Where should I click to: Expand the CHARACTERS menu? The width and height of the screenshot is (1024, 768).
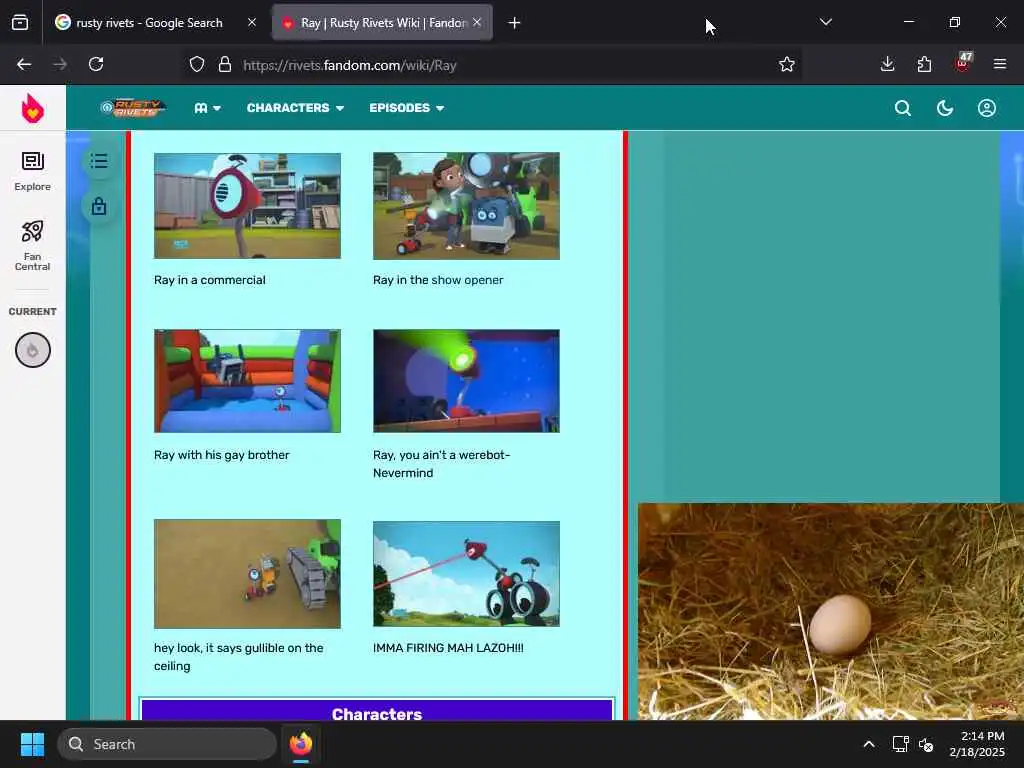tap(295, 108)
